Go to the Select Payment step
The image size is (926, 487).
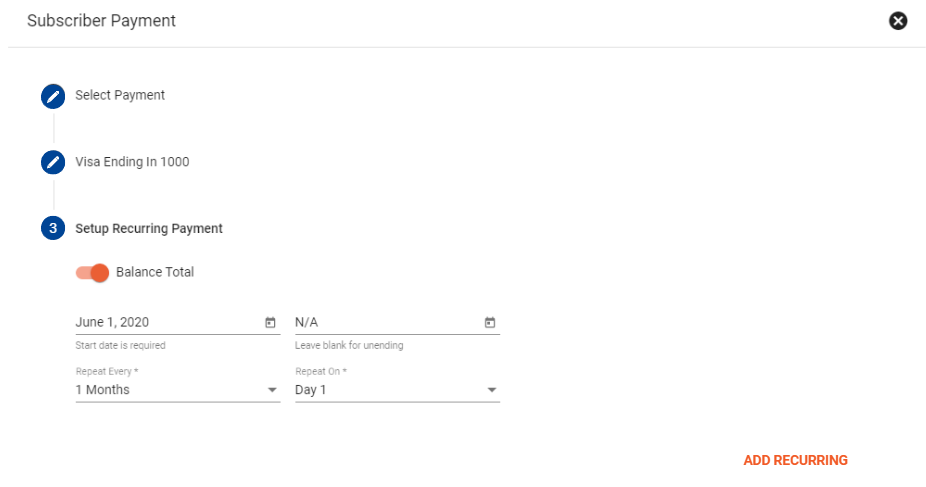(x=120, y=95)
